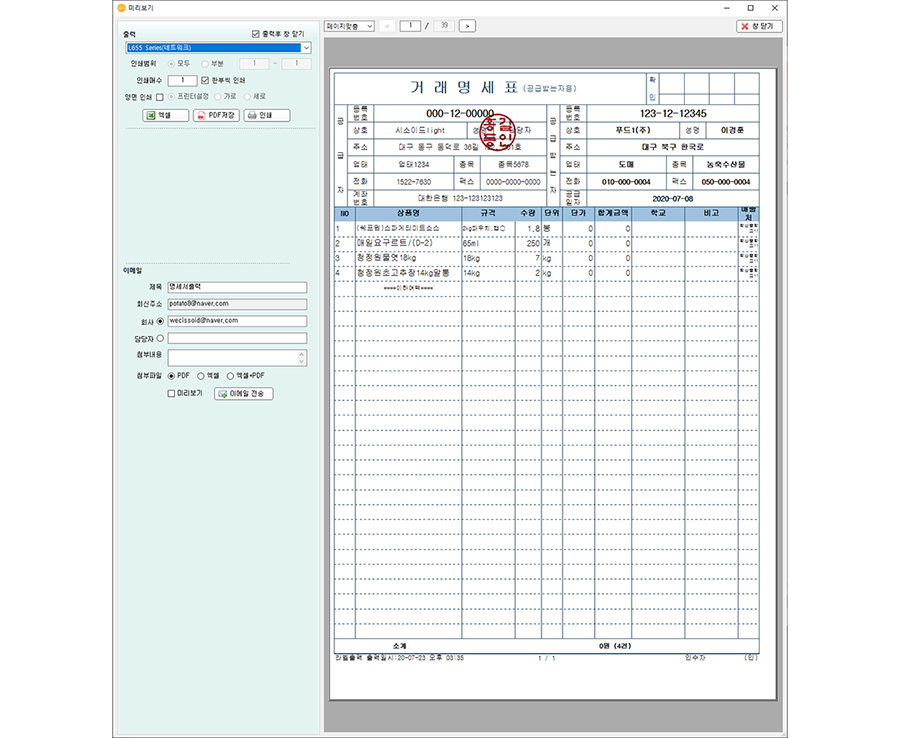900x738 pixels.
Task: Go to the next page arrow
Action: point(467,25)
